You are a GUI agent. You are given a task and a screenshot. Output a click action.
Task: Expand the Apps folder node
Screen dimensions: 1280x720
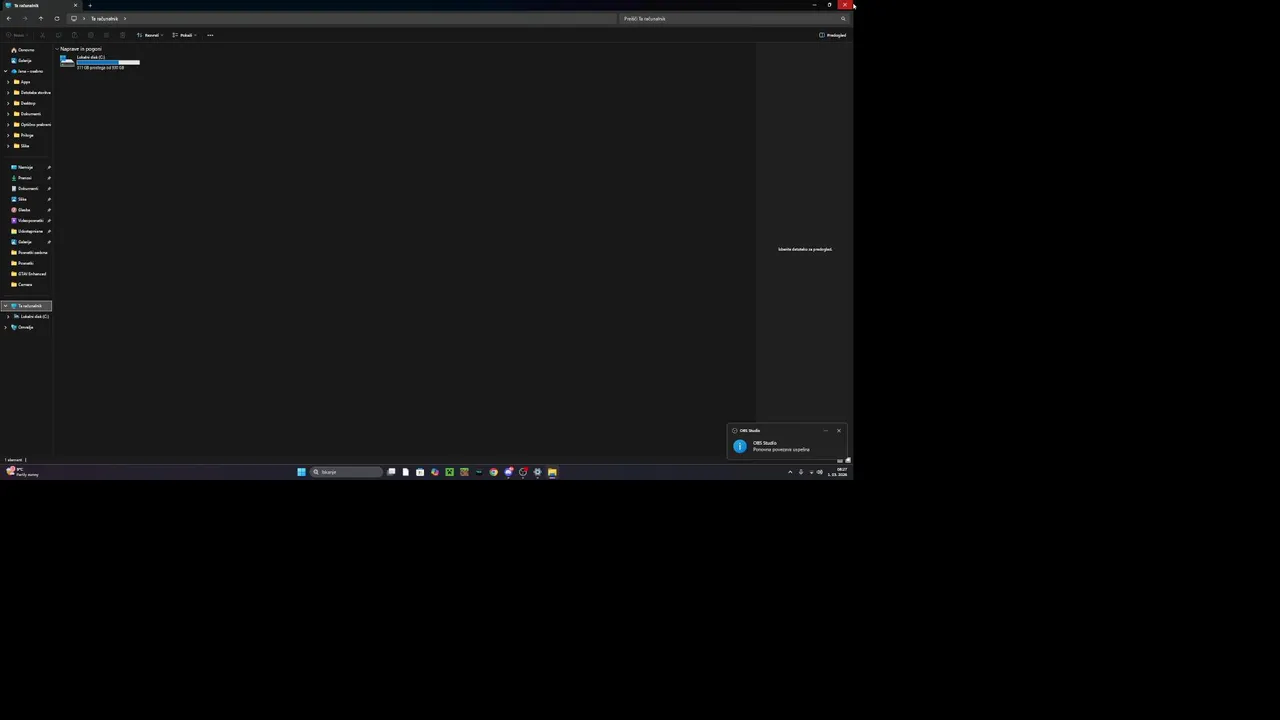tap(8, 82)
